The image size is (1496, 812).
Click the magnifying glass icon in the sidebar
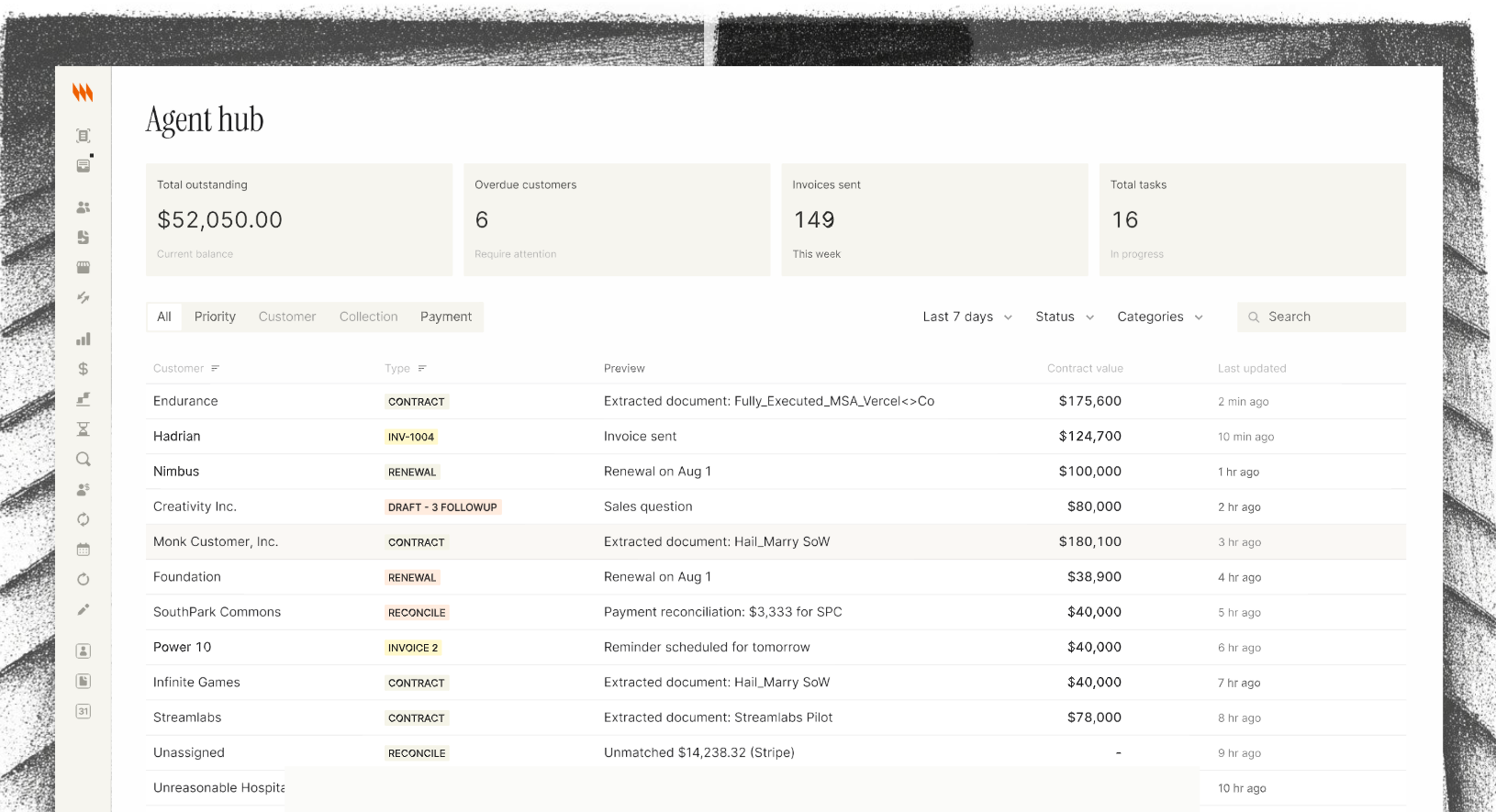(84, 460)
